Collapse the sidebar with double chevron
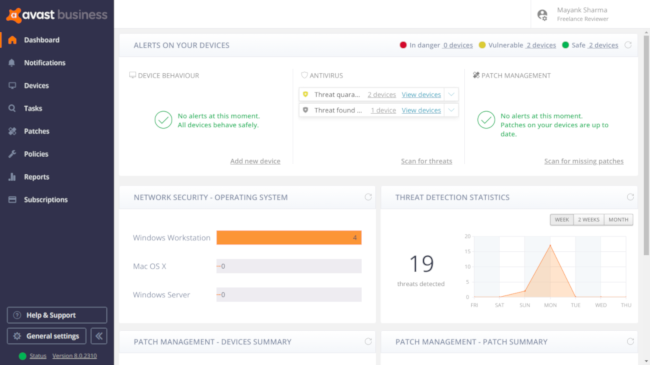This screenshot has width=650, height=365. pos(99,336)
